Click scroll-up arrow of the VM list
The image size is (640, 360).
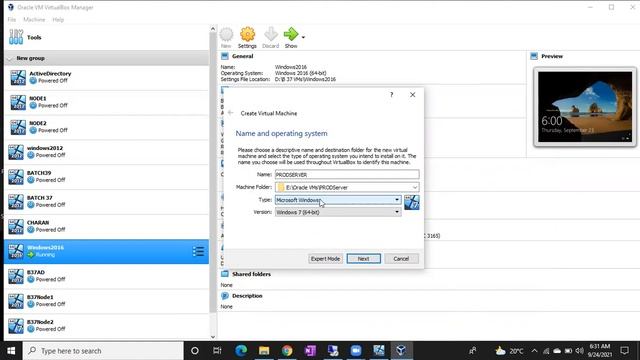(x=213, y=29)
